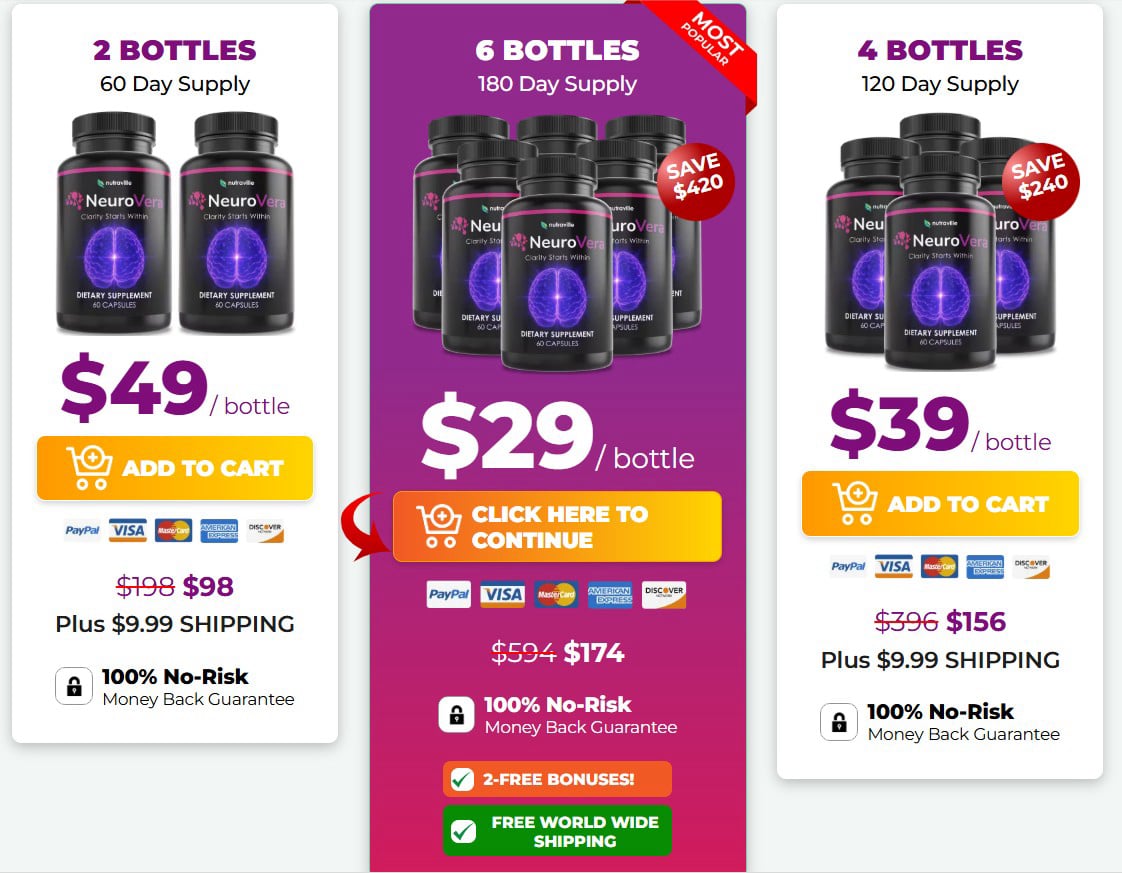Click the Save $420 red badge
The height and width of the screenshot is (873, 1122).
pyautogui.click(x=695, y=181)
